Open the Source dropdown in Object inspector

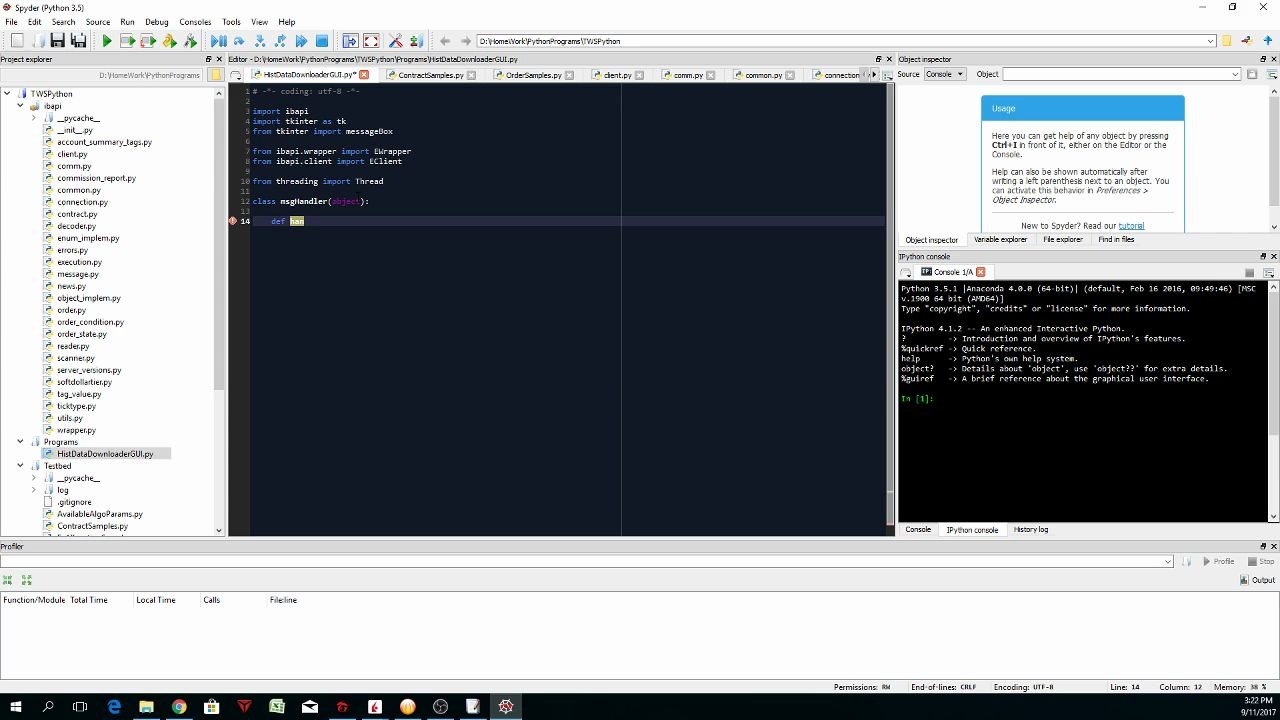point(944,73)
